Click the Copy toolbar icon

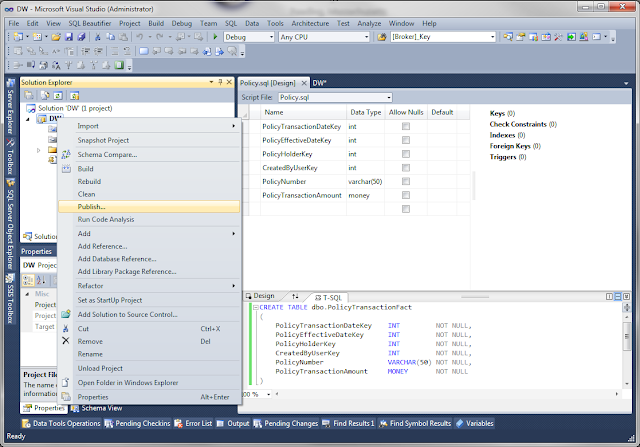point(110,37)
